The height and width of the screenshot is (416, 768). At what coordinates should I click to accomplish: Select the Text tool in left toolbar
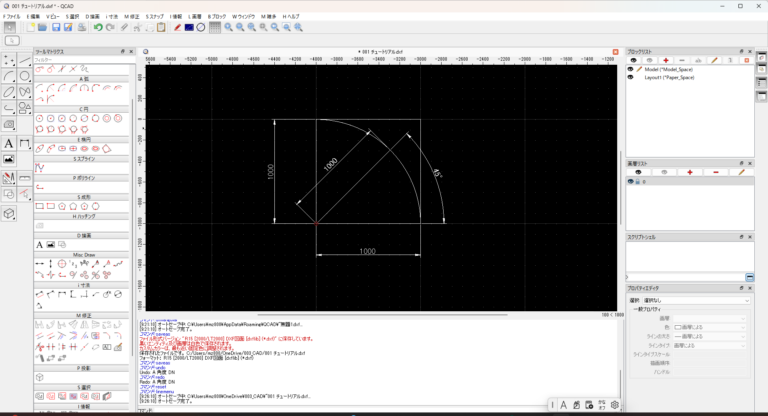click(9, 143)
